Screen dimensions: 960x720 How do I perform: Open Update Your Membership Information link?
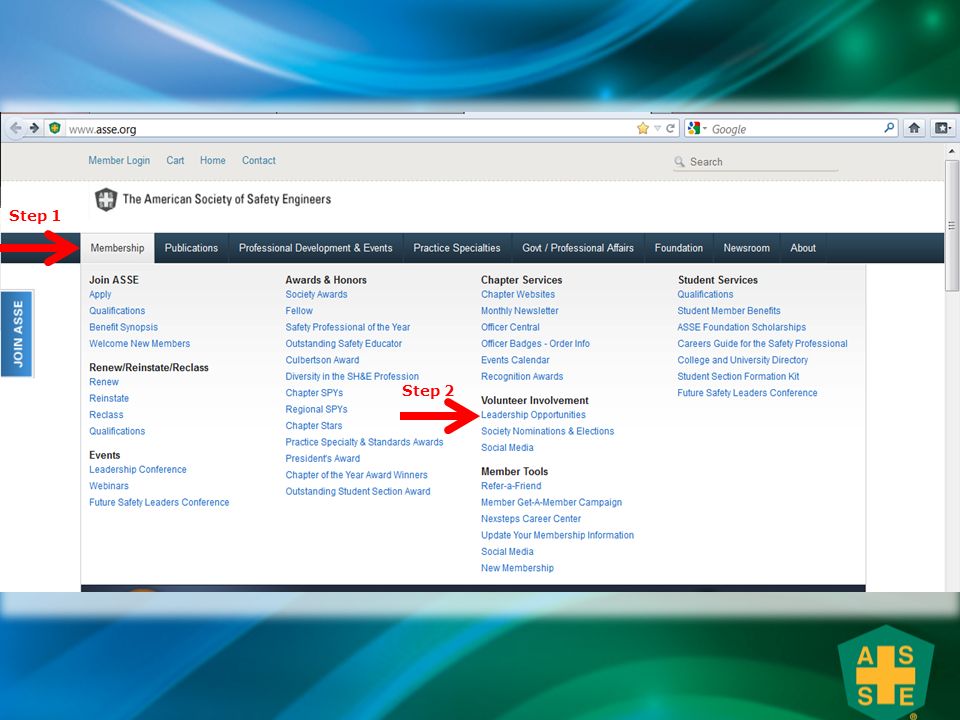click(x=557, y=535)
